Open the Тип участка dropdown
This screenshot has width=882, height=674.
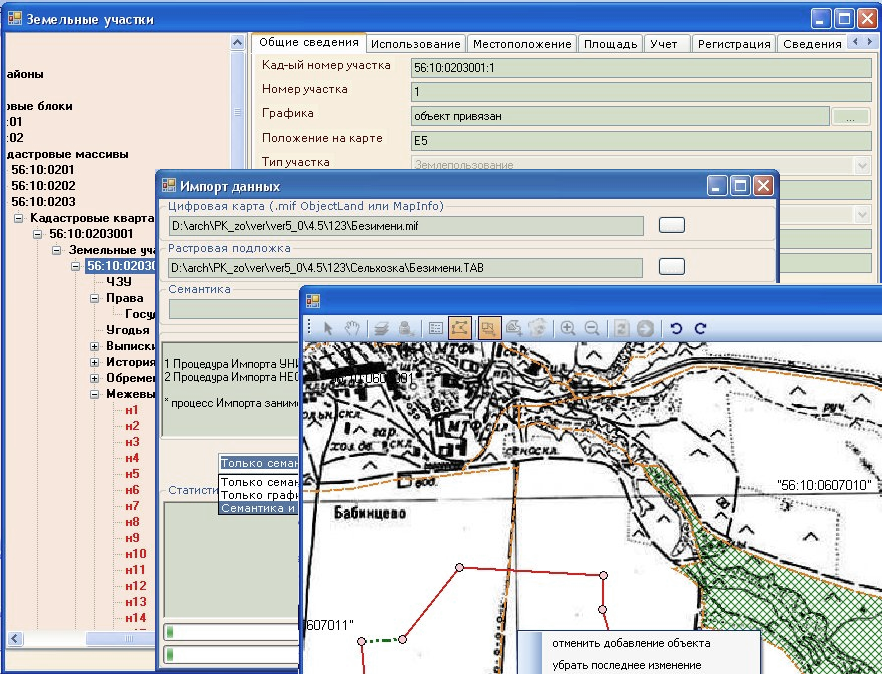(x=862, y=165)
